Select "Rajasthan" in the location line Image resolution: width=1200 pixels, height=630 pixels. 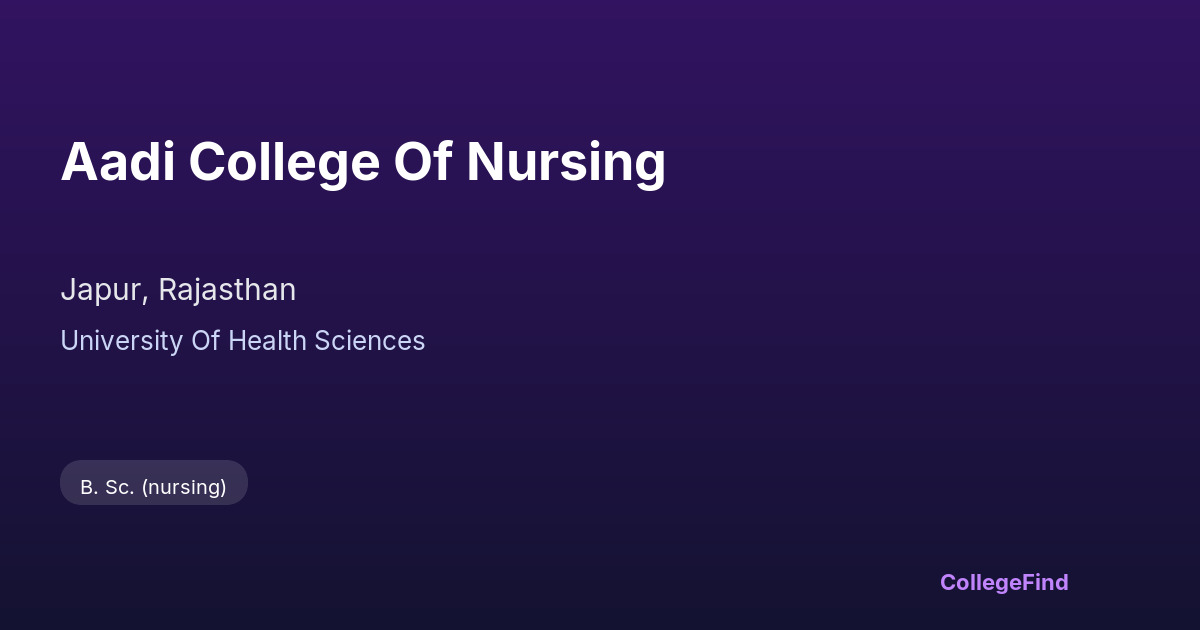click(x=227, y=290)
